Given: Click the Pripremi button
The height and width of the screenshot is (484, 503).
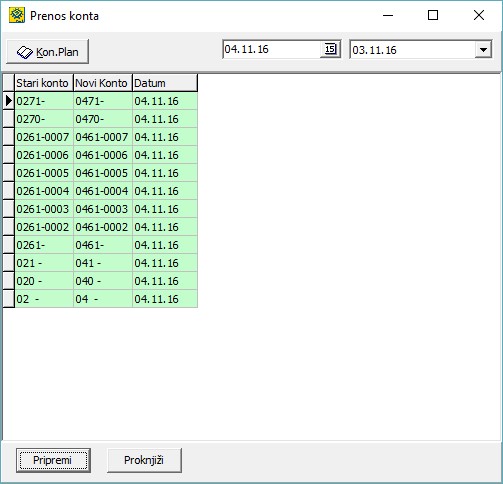Looking at the screenshot, I should [x=53, y=460].
